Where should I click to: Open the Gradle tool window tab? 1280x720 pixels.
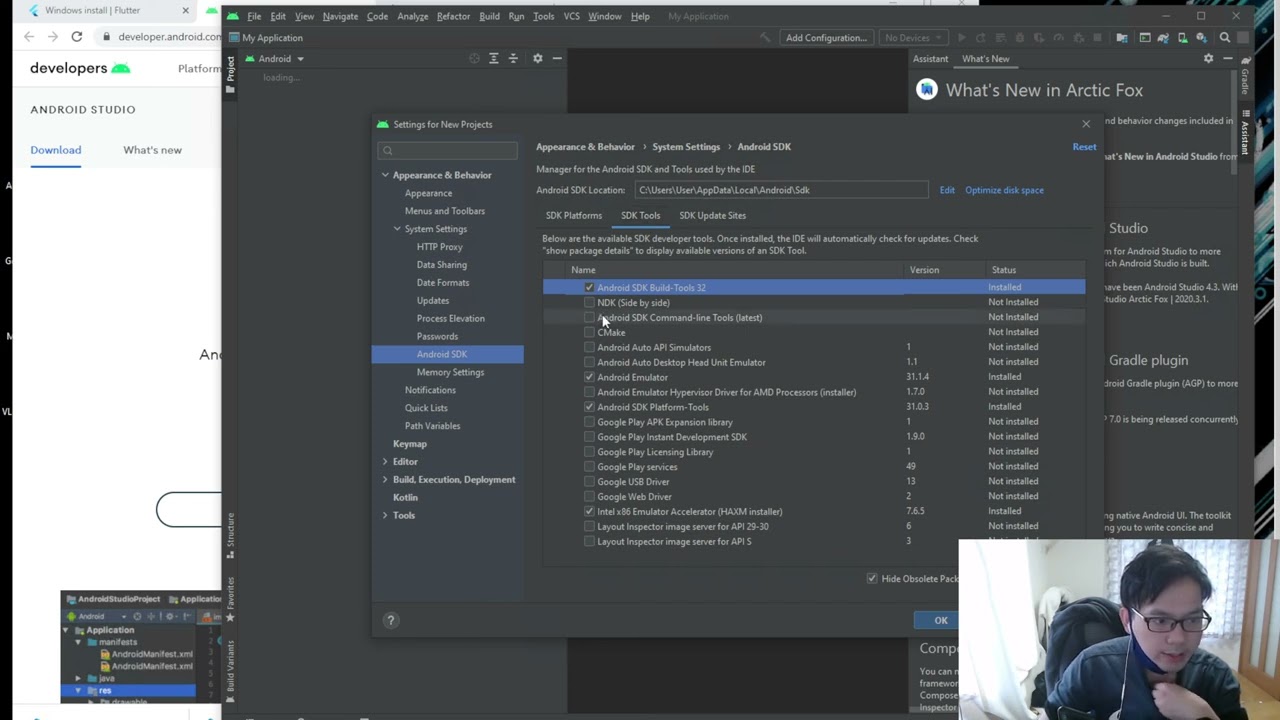1245,75
